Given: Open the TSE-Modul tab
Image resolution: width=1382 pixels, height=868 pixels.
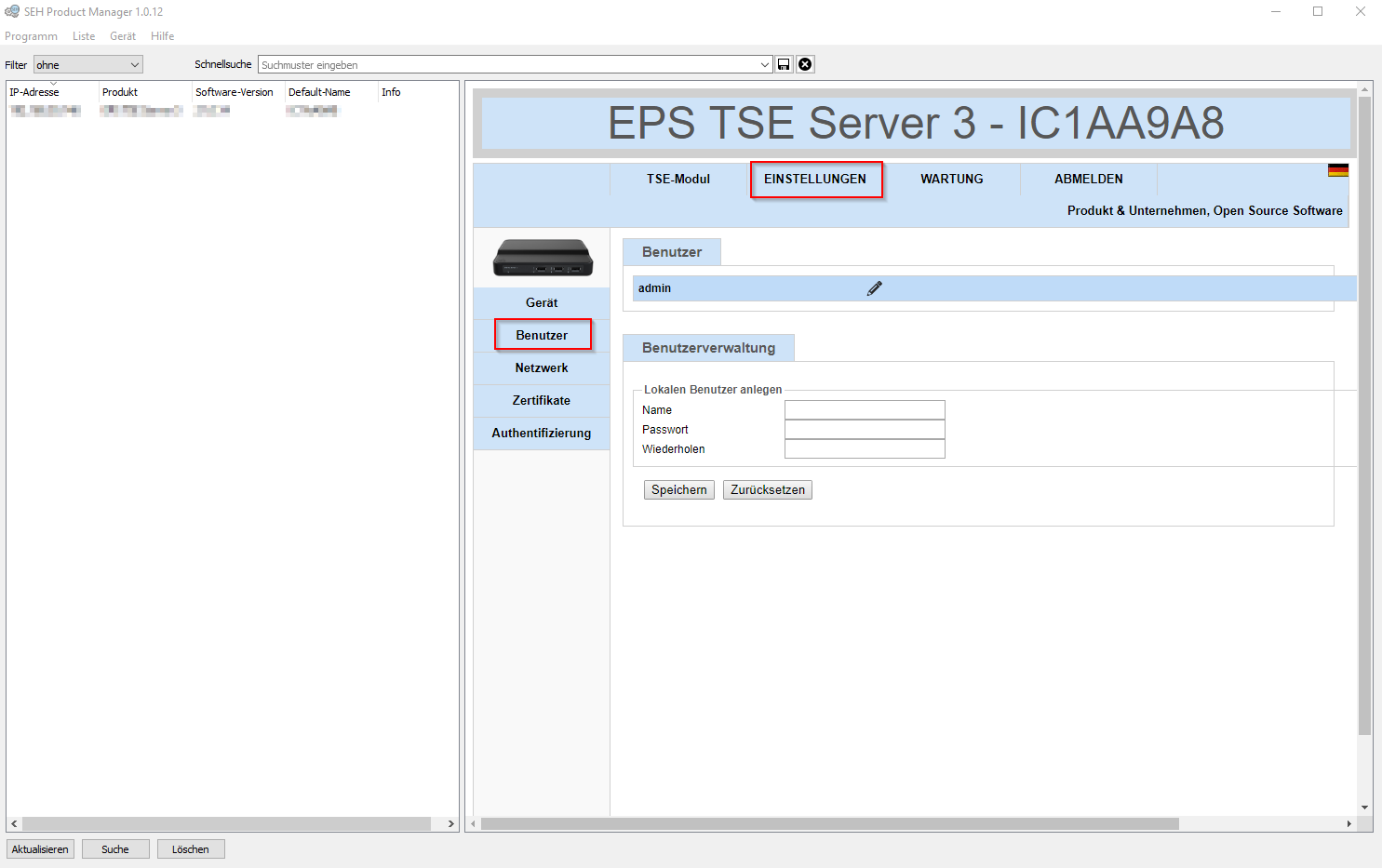Looking at the screenshot, I should (x=678, y=179).
